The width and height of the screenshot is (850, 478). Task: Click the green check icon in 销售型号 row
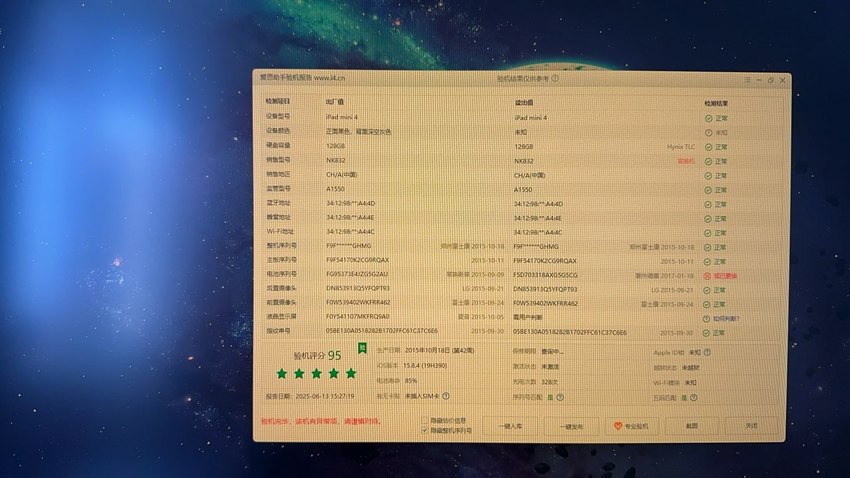pos(709,162)
